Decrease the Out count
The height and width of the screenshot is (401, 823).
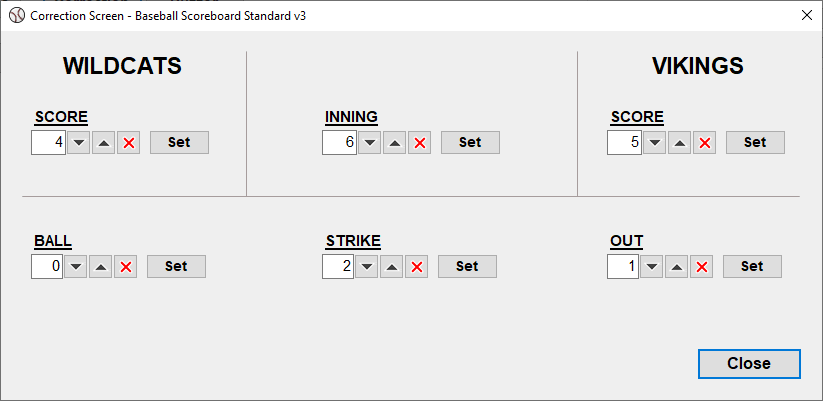(x=652, y=267)
